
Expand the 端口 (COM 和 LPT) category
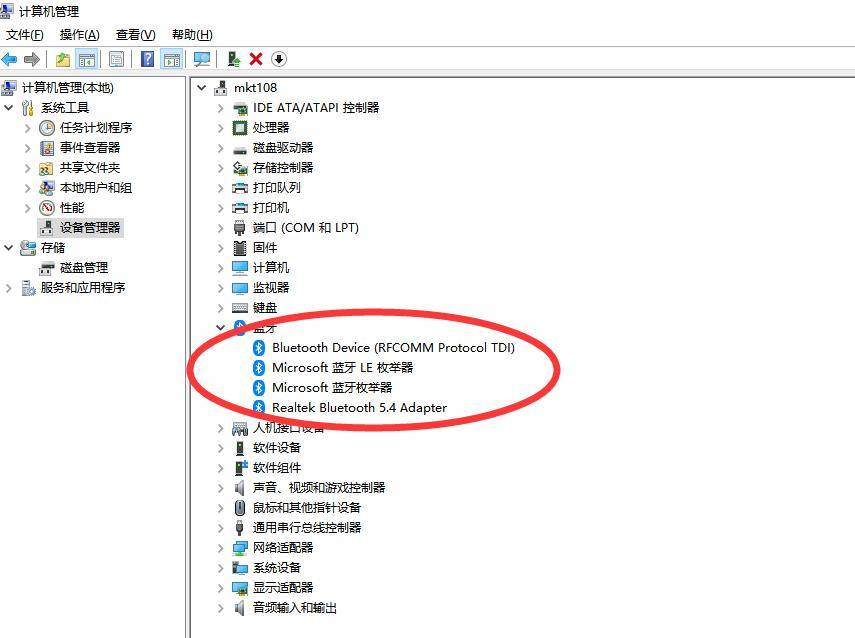[x=220, y=228]
